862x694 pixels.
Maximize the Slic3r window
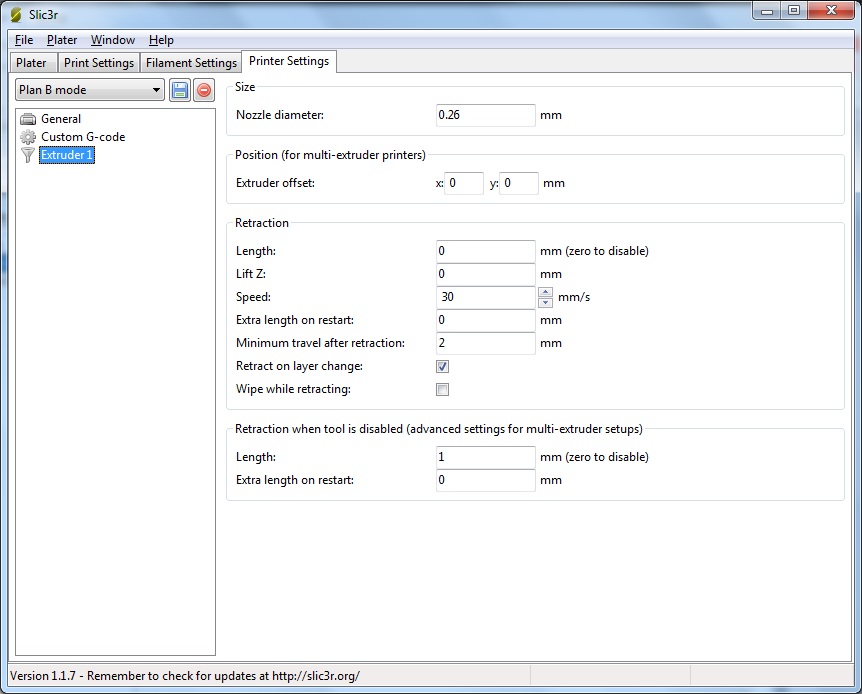[794, 10]
